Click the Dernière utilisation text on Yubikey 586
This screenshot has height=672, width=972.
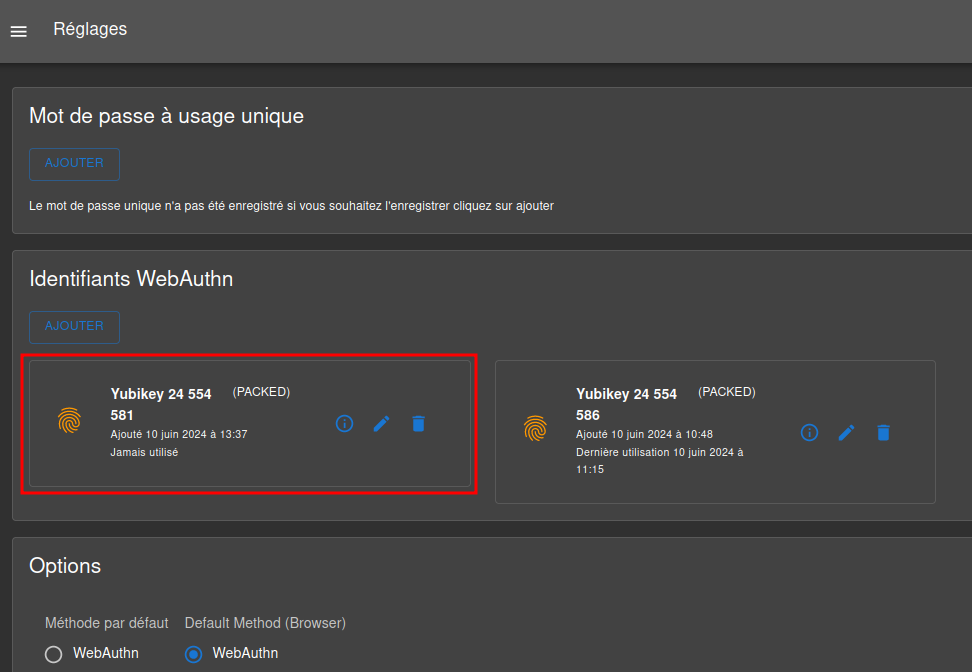(659, 460)
